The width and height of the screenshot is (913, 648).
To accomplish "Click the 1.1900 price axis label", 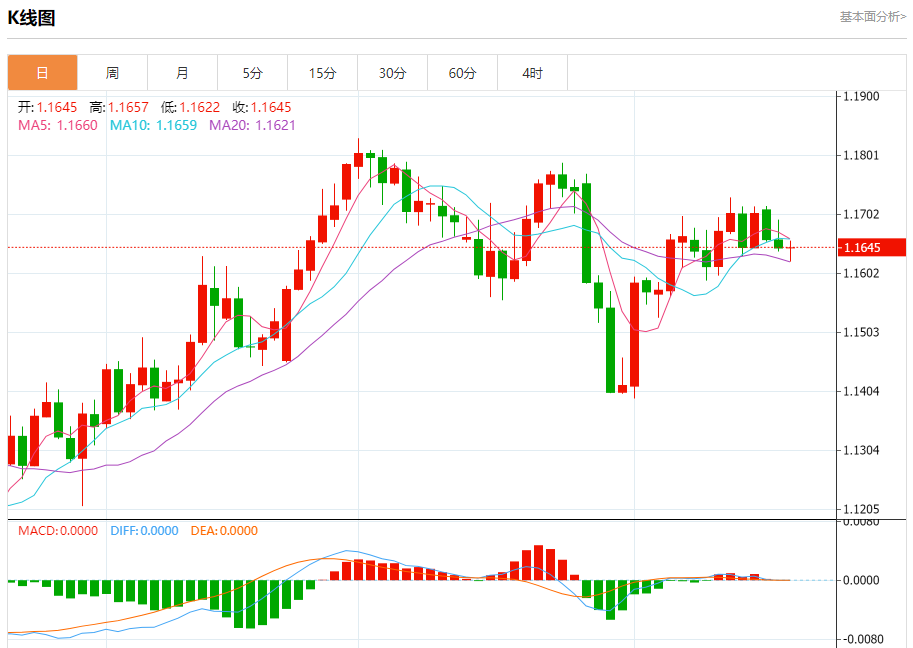I will 860,97.
